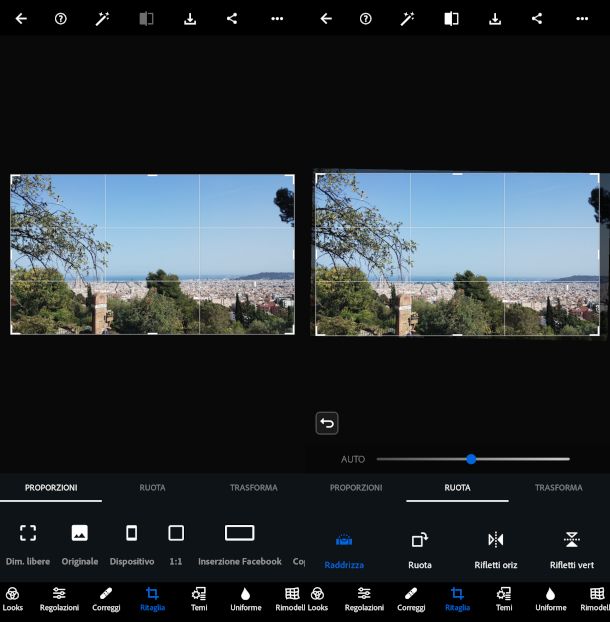The height and width of the screenshot is (622, 610).
Task: Open the three-dot more menu in the right screen
Action: click(x=582, y=19)
